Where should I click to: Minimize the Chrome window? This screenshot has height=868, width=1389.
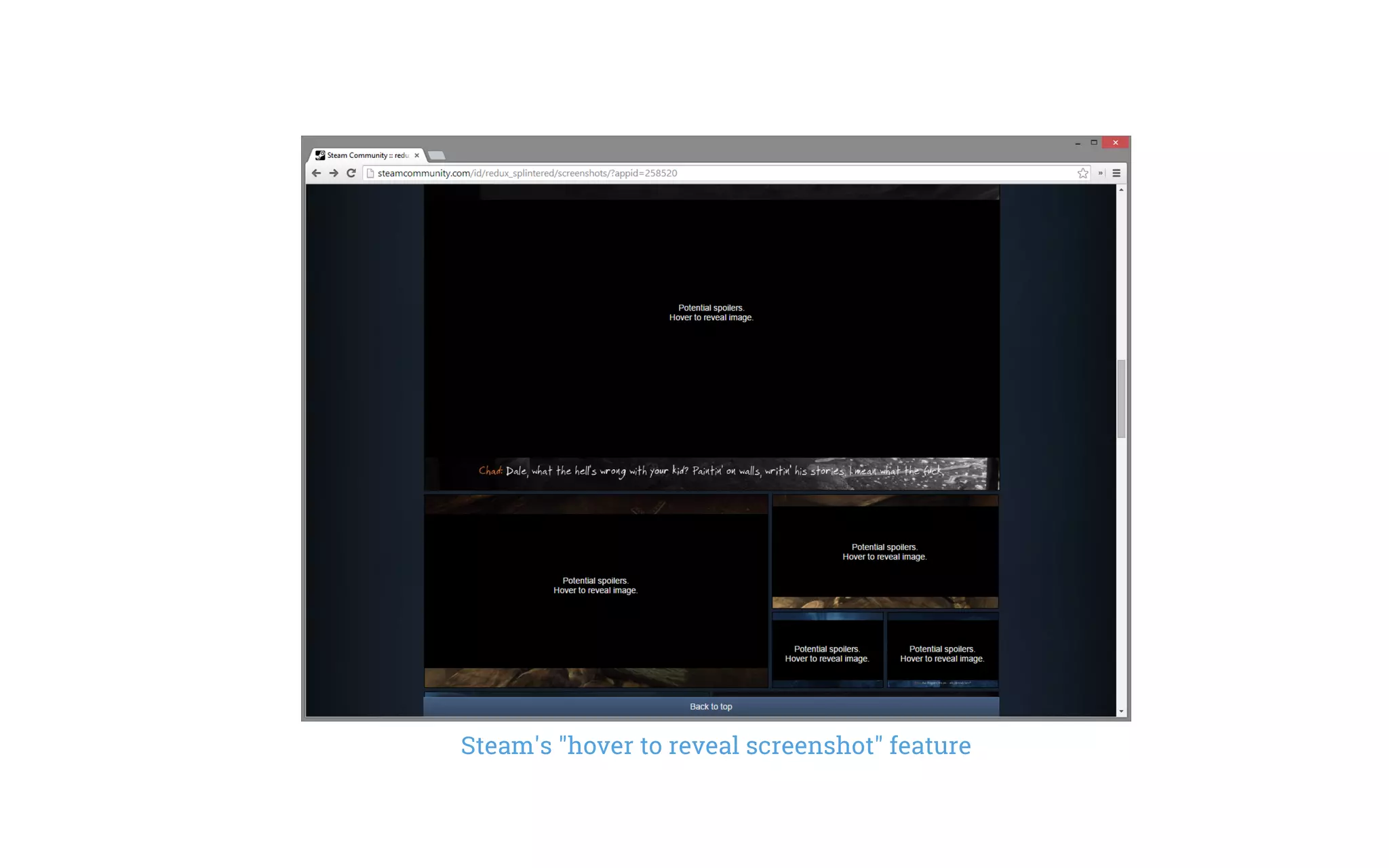coord(1077,142)
